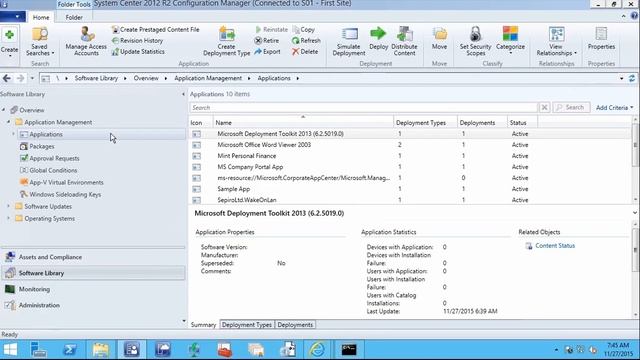The width and height of the screenshot is (640, 360).
Task: Move the application with Move button
Action: (440, 39)
